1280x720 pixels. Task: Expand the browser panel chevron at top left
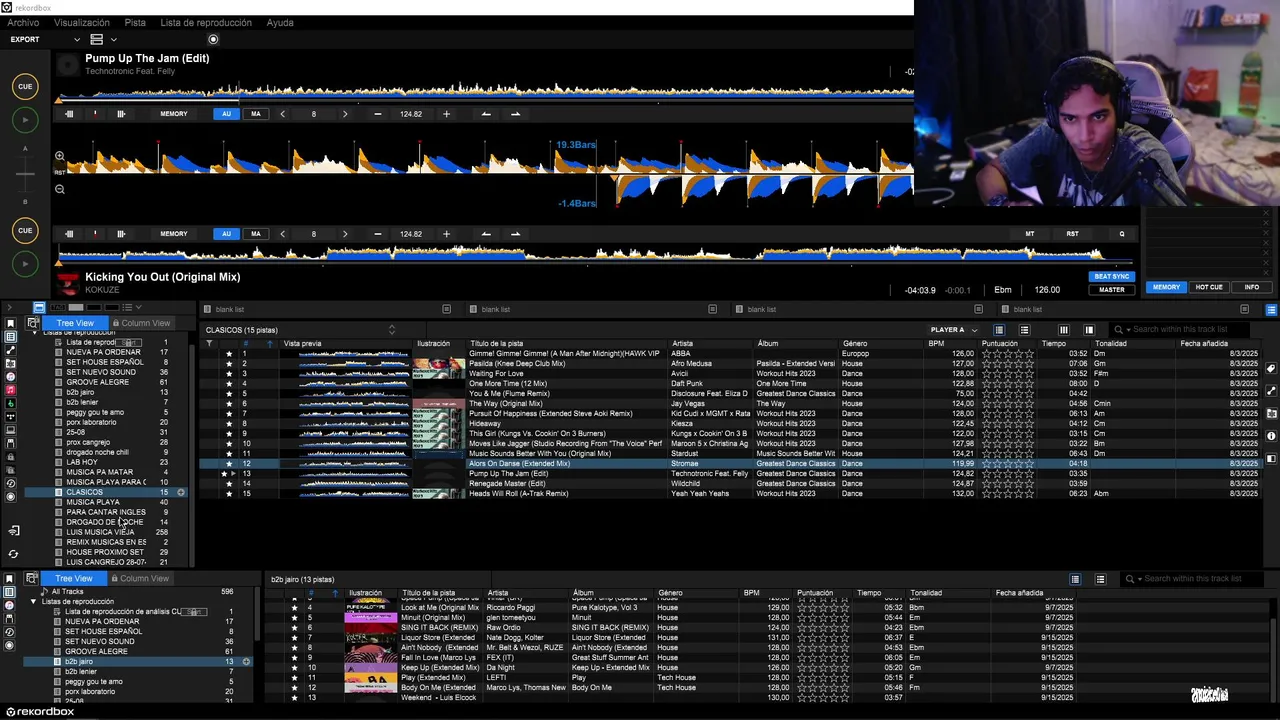pos(10,308)
